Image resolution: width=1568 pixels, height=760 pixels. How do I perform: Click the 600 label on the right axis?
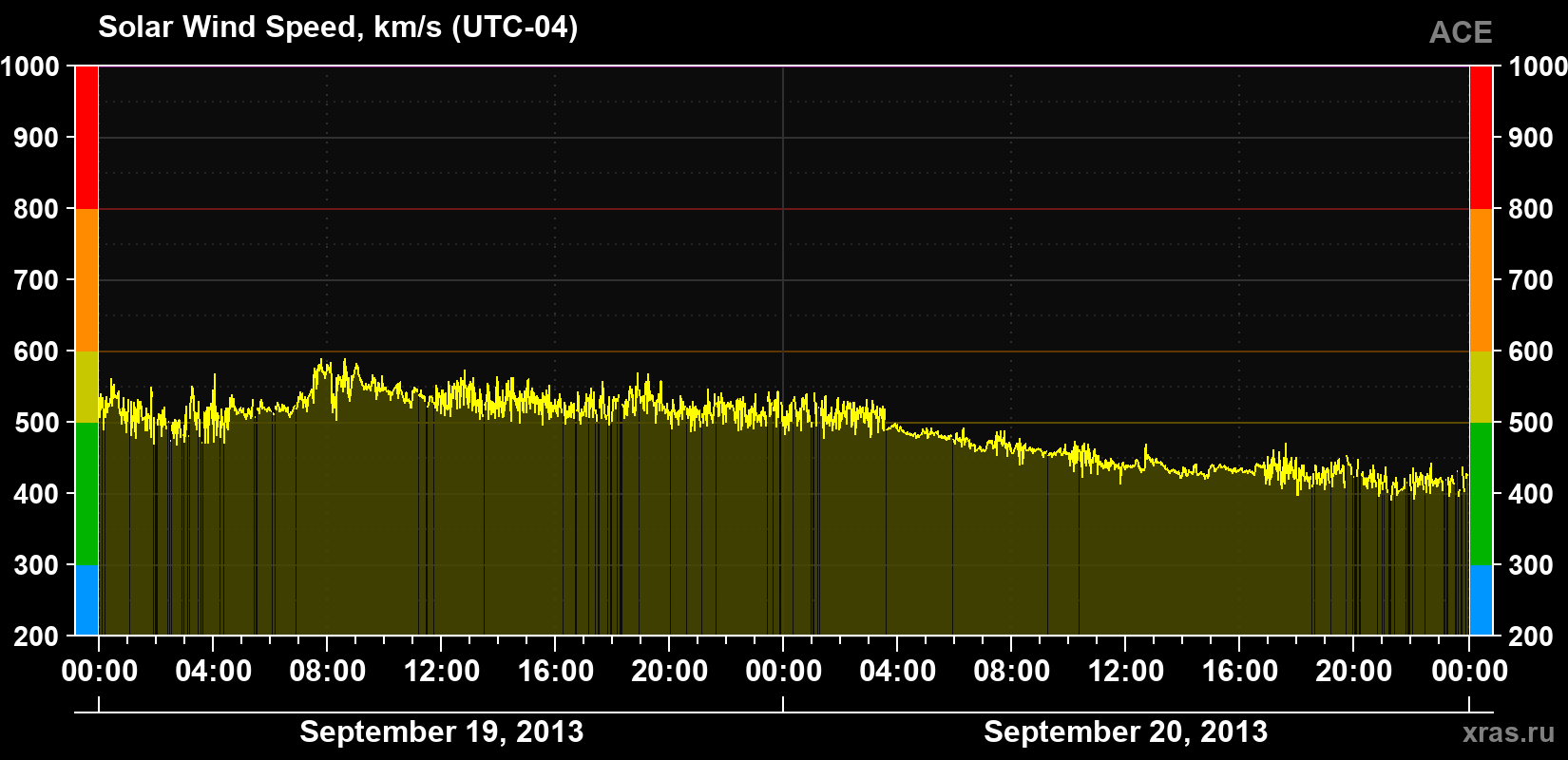[x=1531, y=351]
